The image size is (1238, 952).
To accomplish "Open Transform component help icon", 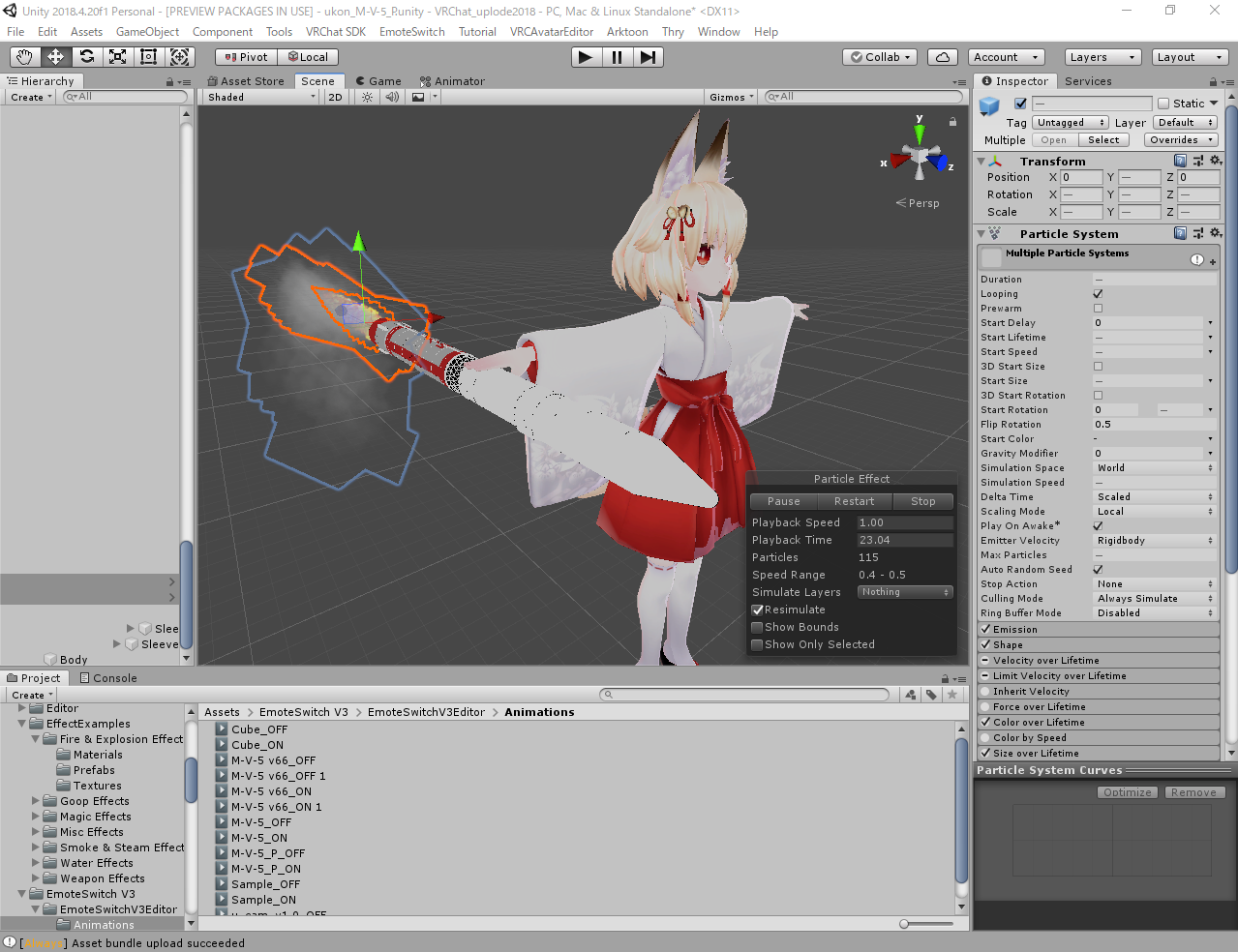I will pos(1180,161).
